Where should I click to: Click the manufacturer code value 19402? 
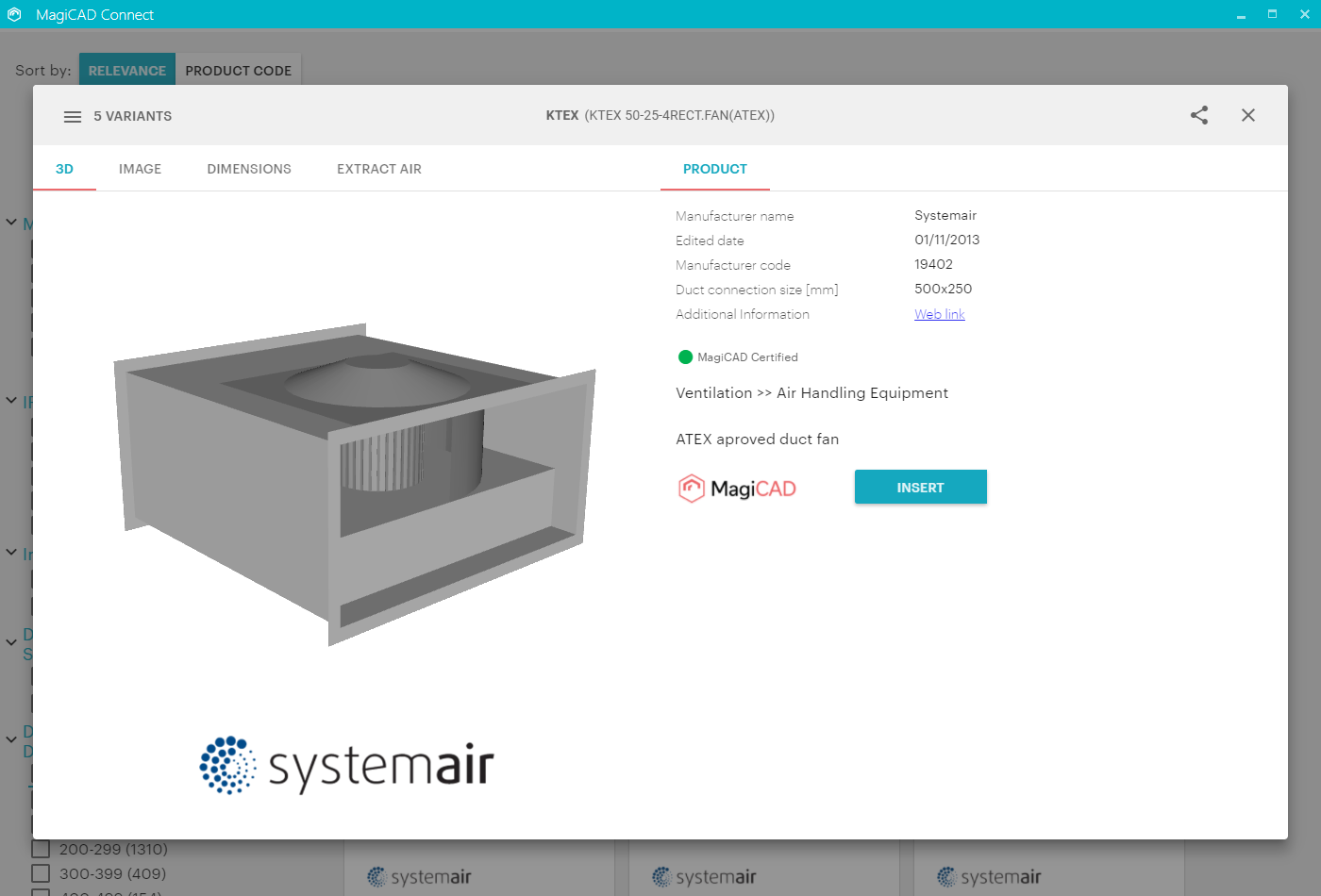click(x=934, y=265)
